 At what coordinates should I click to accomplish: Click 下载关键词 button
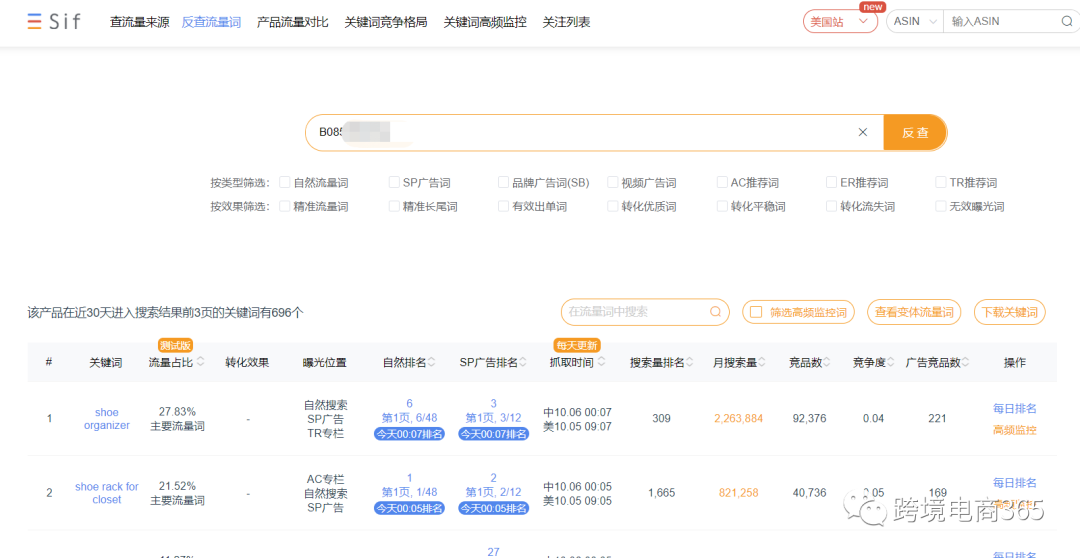coord(1010,312)
